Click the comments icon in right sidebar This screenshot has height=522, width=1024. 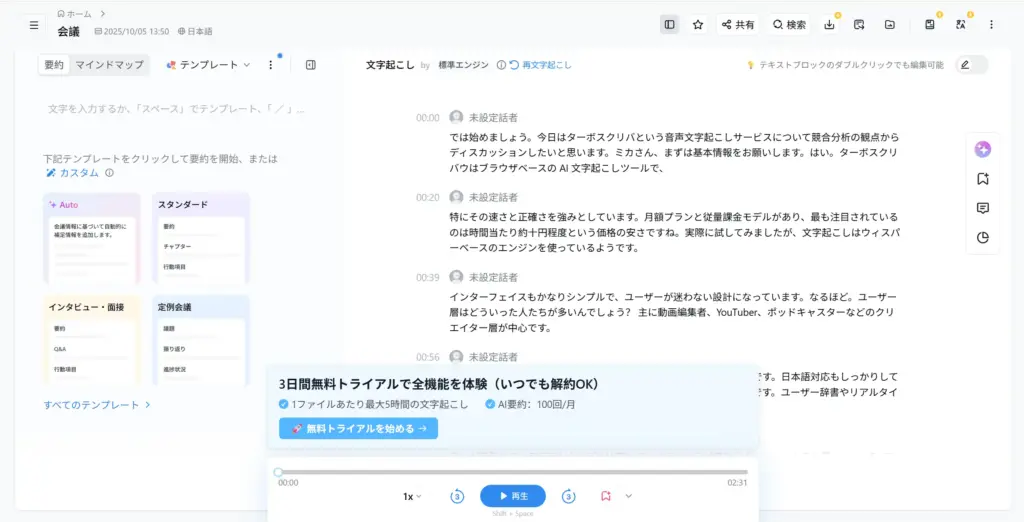tap(982, 208)
